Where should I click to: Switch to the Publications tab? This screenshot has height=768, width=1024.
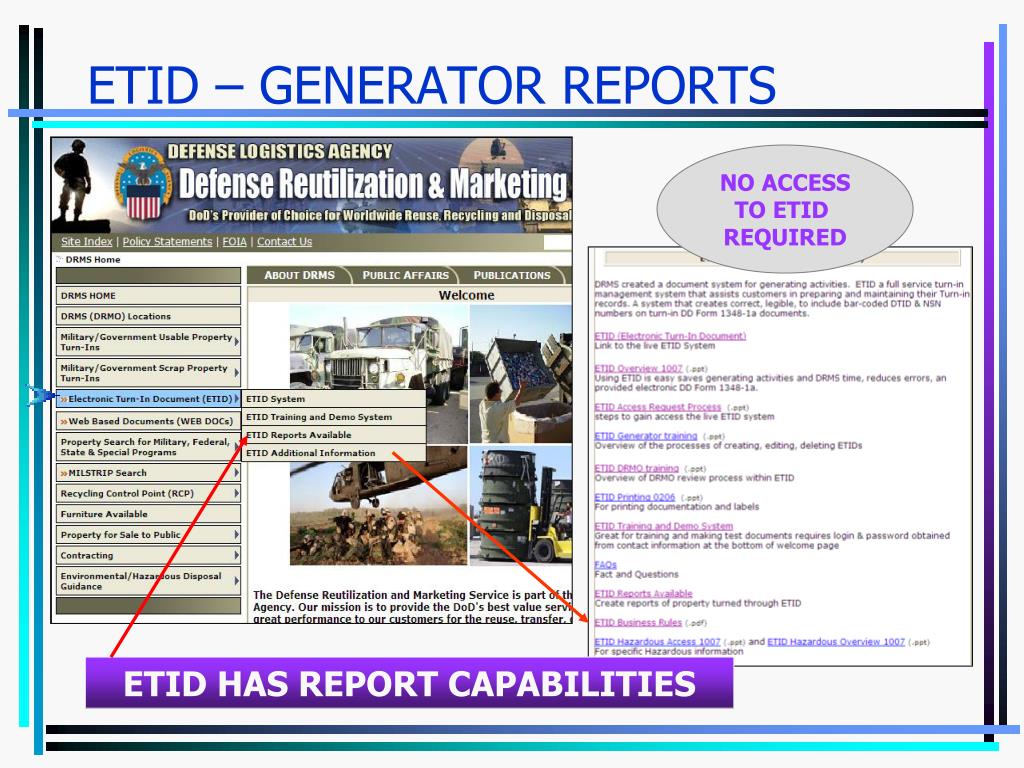click(x=512, y=275)
